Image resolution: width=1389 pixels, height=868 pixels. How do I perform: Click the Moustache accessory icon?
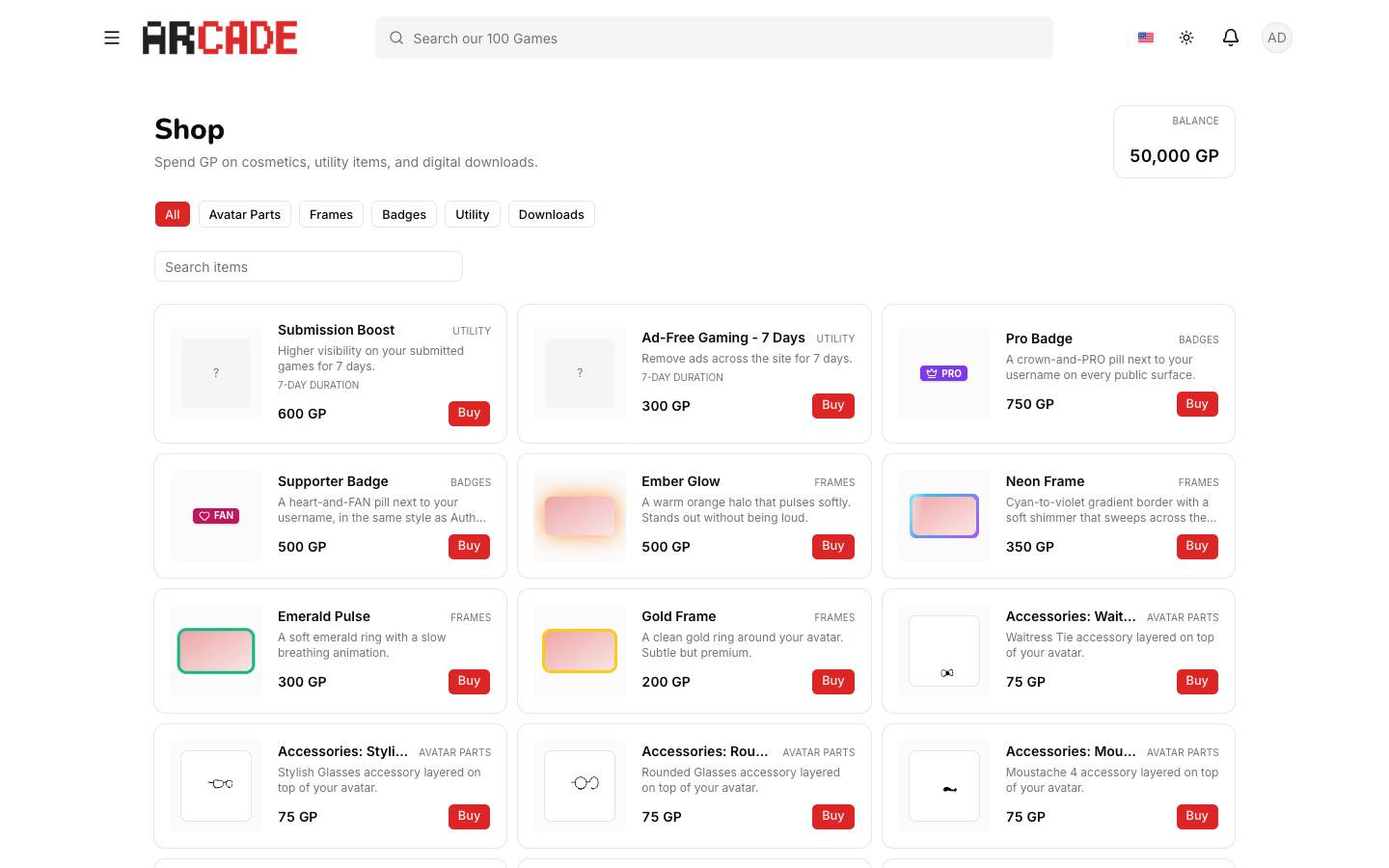tap(944, 786)
